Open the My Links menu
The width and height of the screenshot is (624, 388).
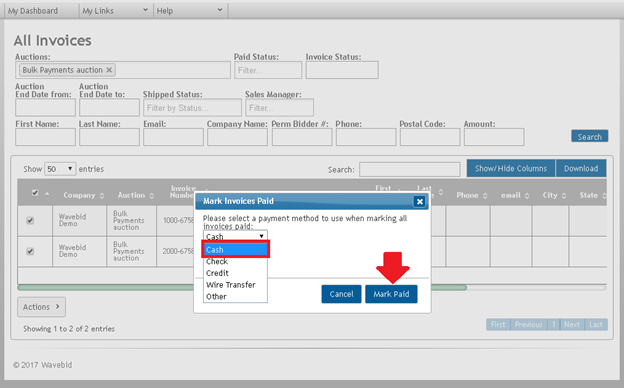click(115, 11)
